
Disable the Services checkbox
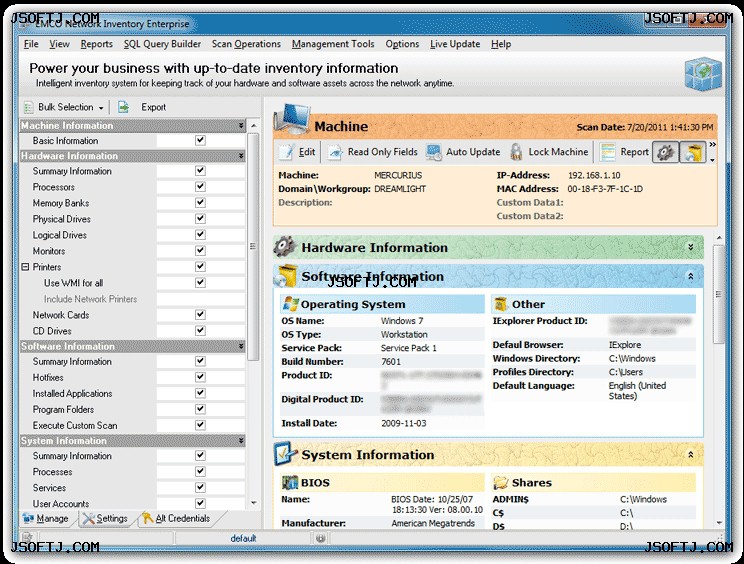(200, 487)
